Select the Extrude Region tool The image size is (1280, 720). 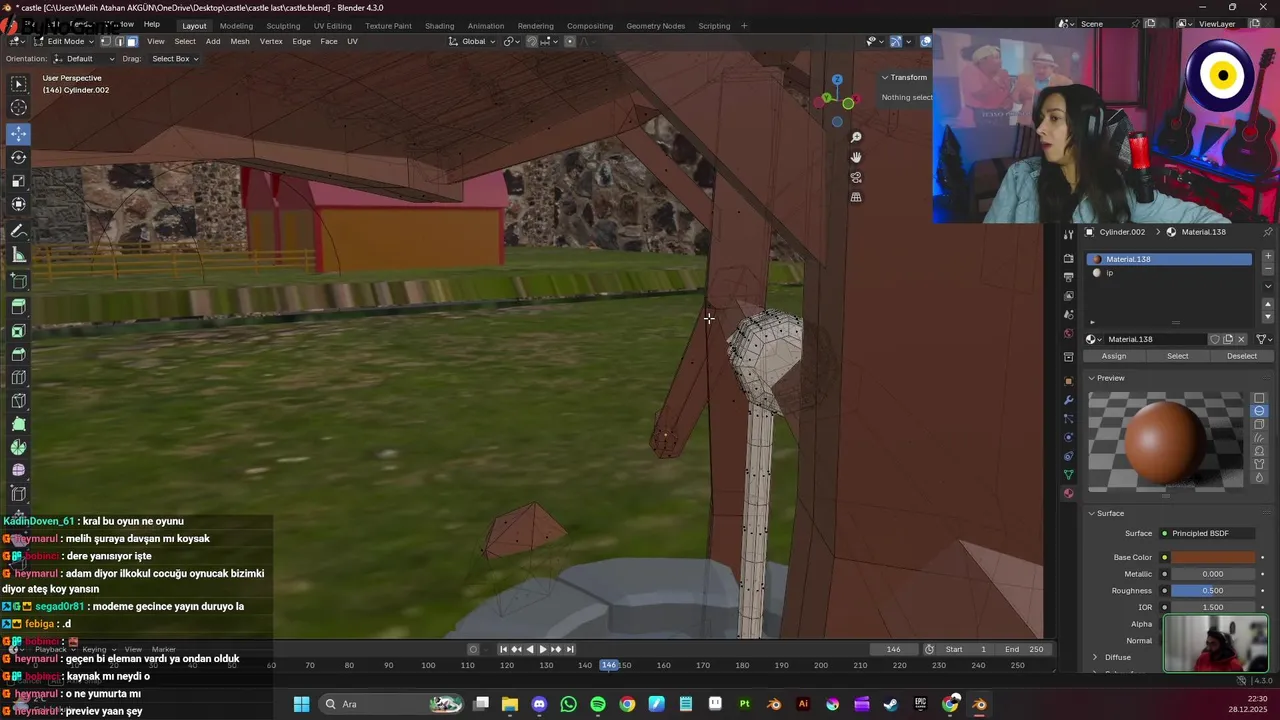tap(19, 307)
